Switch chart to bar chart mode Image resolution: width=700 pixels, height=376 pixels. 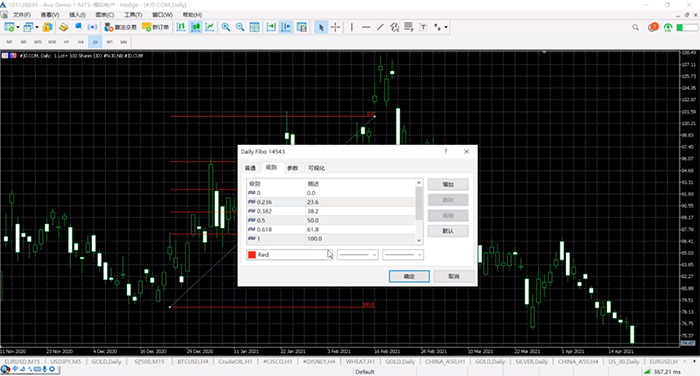tap(181, 27)
